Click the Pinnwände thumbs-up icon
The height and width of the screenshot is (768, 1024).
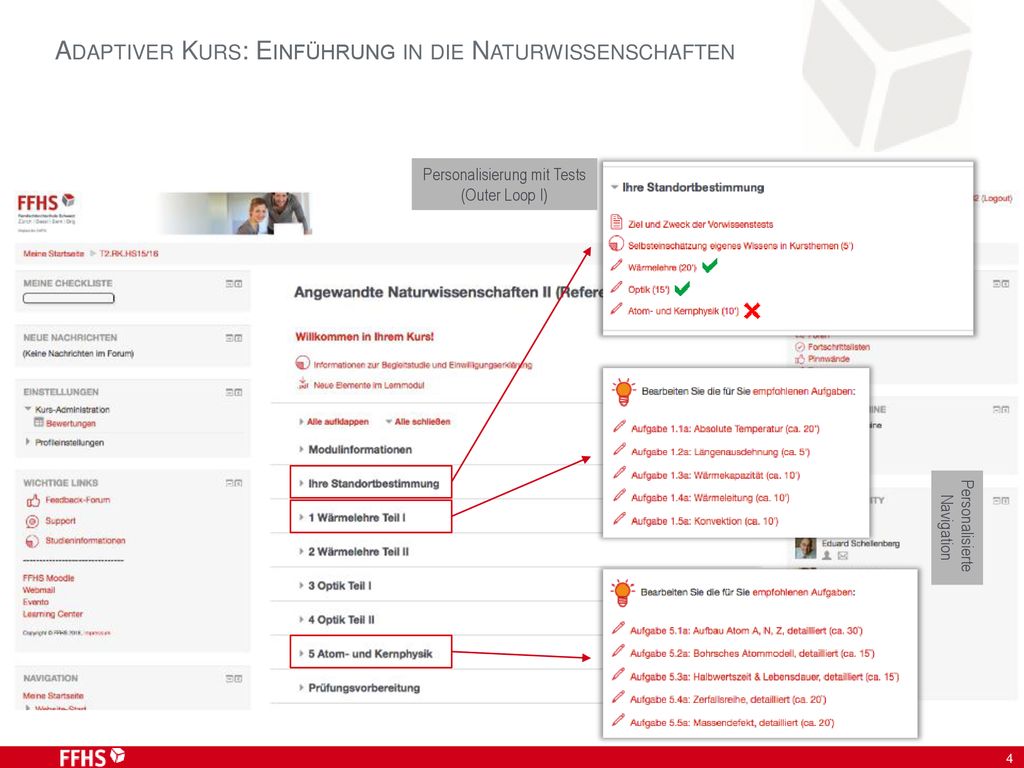(799, 359)
